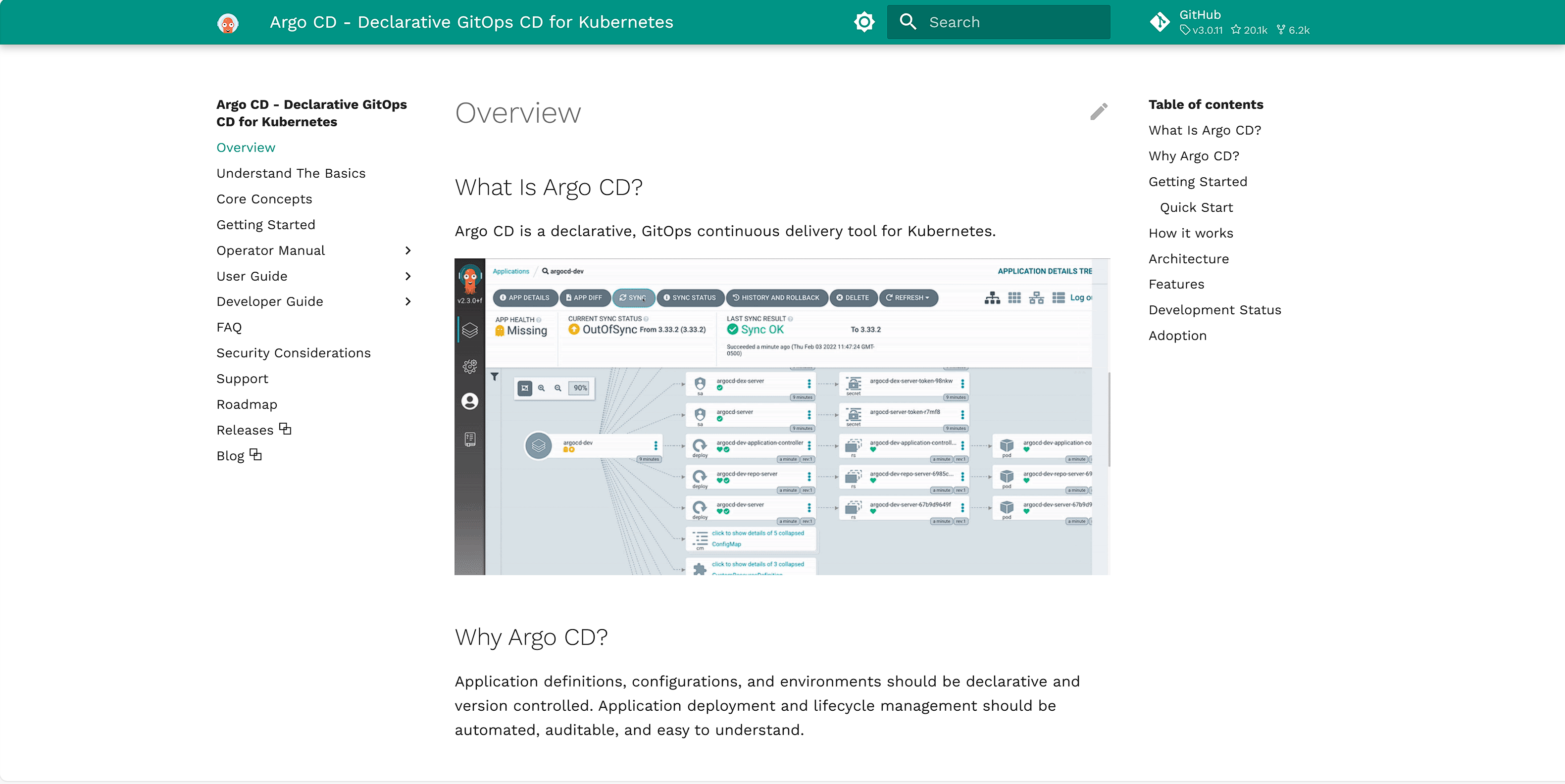Click the GitHub stars count icon

1236,30
